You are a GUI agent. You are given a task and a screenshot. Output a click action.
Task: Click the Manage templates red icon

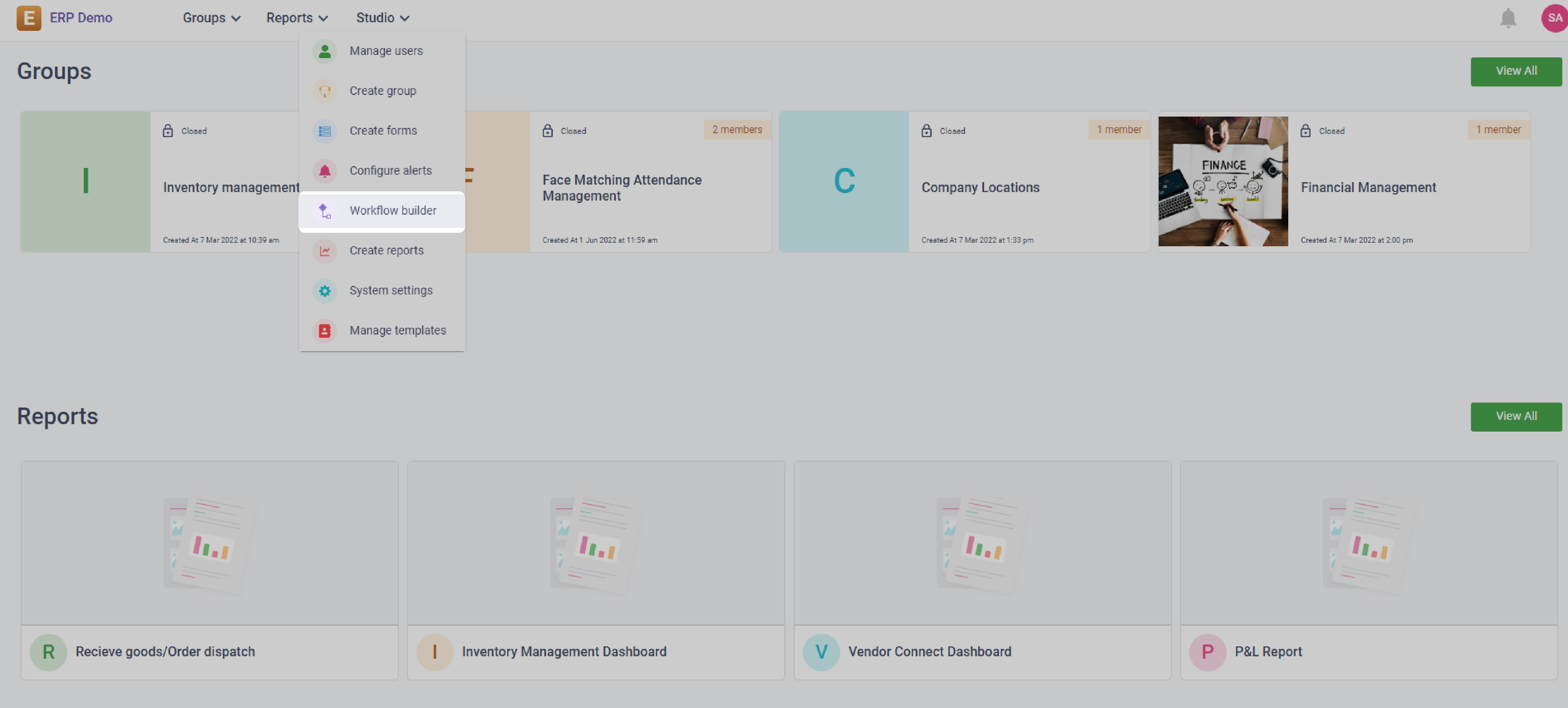(324, 331)
